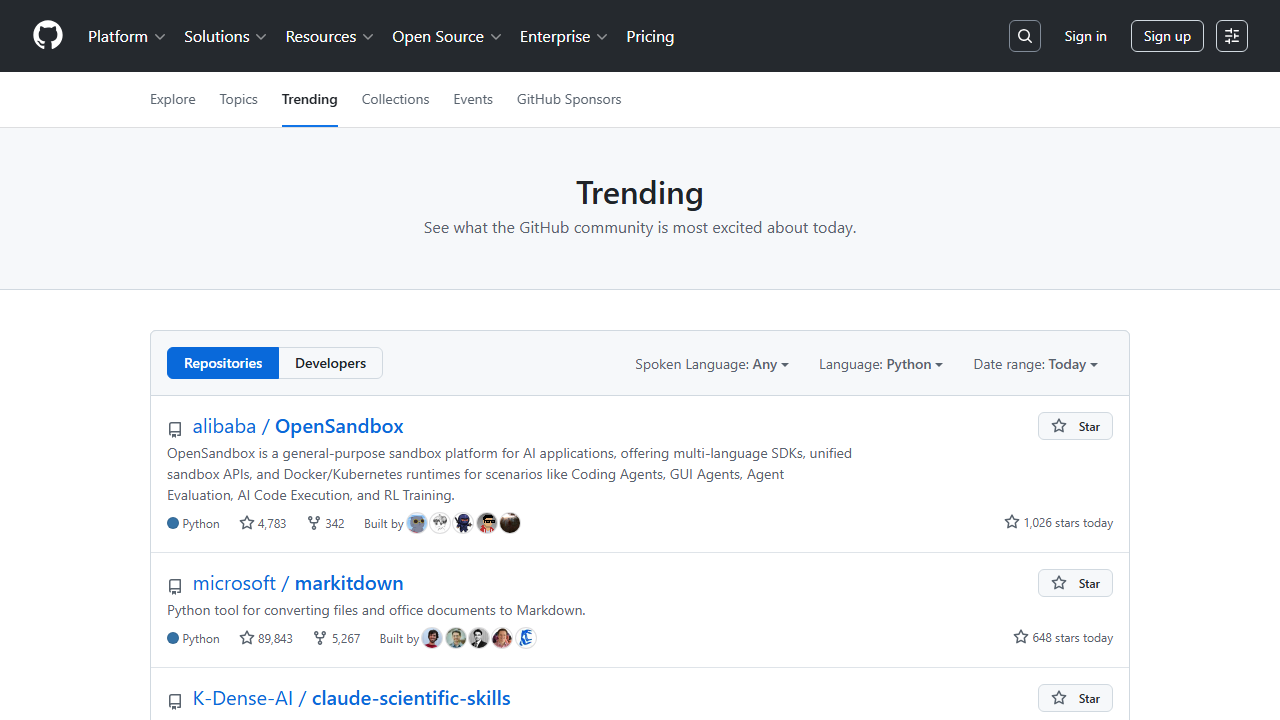The image size is (1280, 720).
Task: Open OpenSandbox forks count 342
Action: tap(326, 523)
